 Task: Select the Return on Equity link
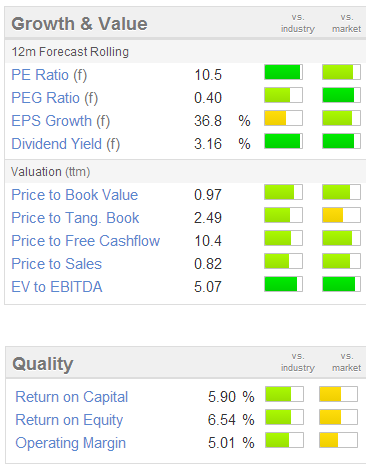pyautogui.click(x=69, y=420)
